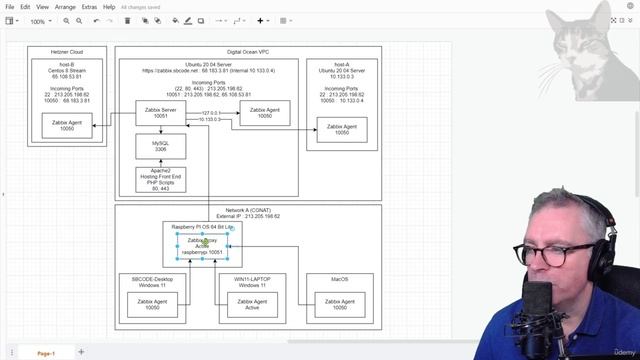Open the Edit menu
The width and height of the screenshot is (640, 360).
(25, 7)
